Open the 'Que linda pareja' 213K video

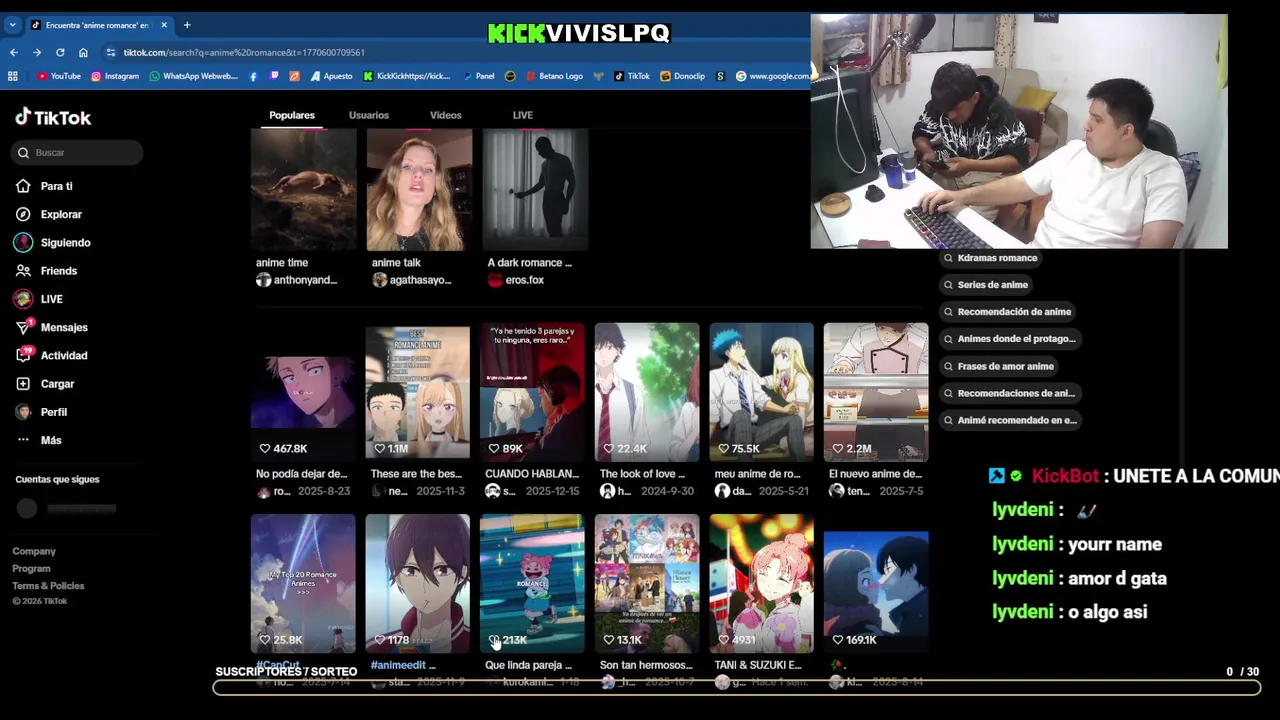coord(532,583)
